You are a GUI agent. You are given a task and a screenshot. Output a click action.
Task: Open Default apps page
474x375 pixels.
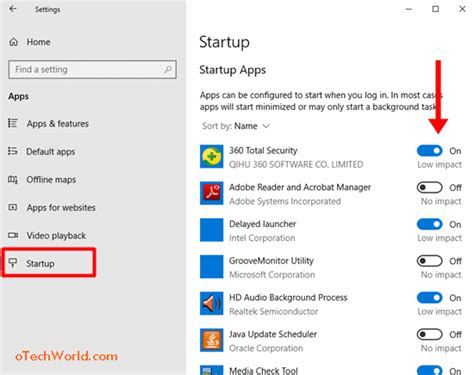tap(51, 152)
